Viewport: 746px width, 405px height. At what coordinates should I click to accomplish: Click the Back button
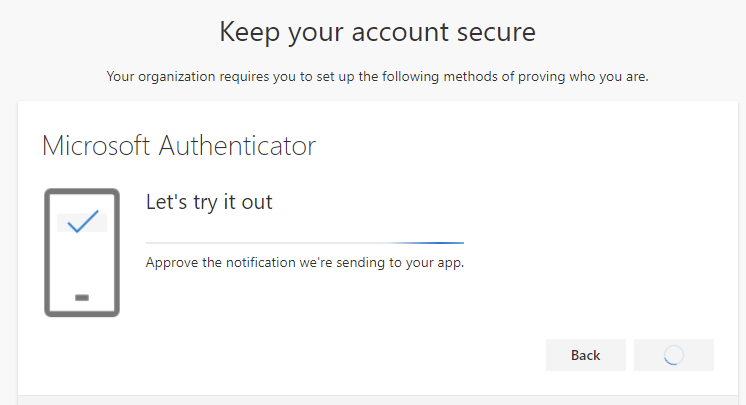[x=586, y=355]
